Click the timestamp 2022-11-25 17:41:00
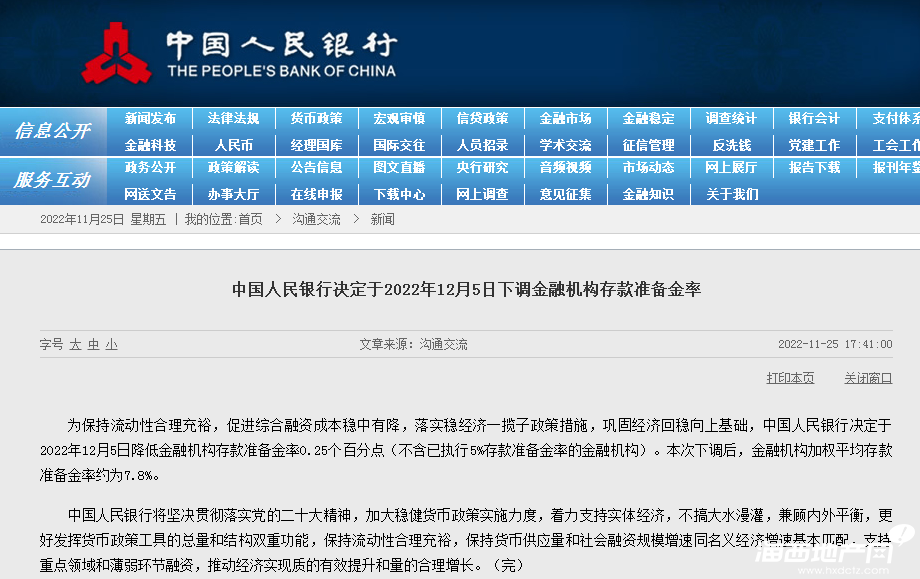The height and width of the screenshot is (579, 920). [x=835, y=344]
